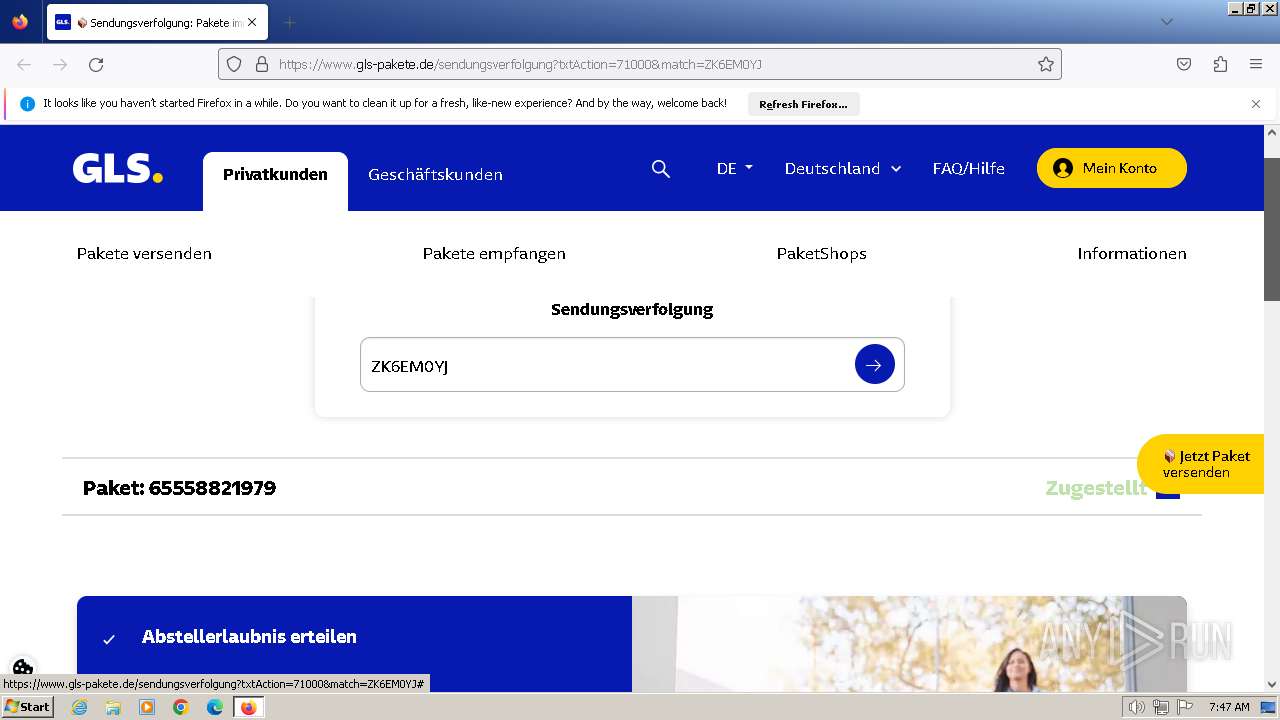The width and height of the screenshot is (1280, 720).
Task: Click Firefox taskbar button
Action: coord(248,707)
